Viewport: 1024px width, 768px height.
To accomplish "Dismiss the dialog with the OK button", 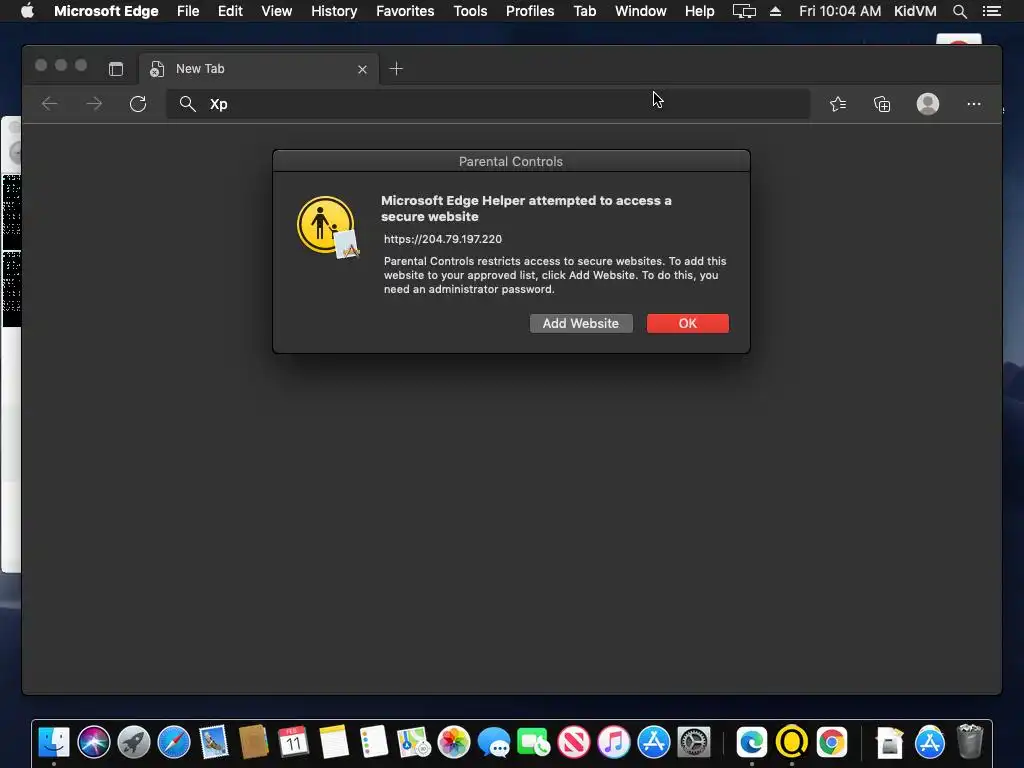I will [688, 323].
